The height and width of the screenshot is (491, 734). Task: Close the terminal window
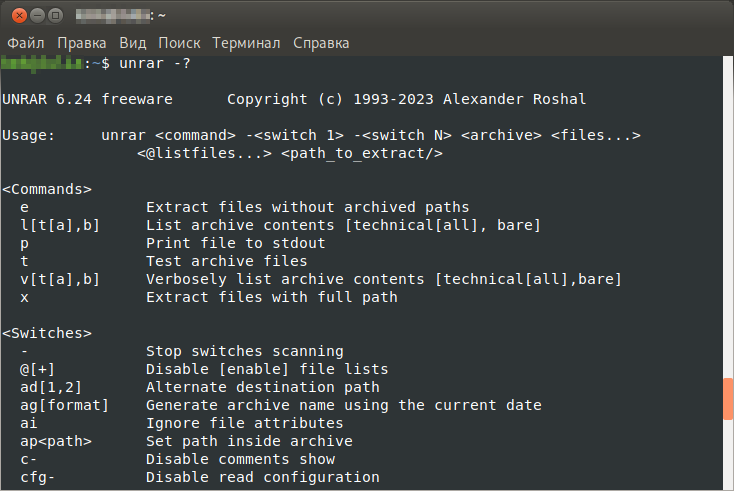click(15, 16)
